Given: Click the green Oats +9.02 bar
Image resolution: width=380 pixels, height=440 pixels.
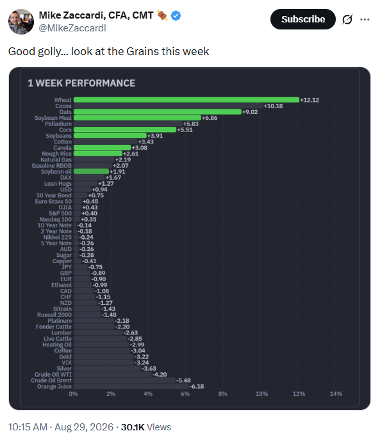Looking at the screenshot, I should coord(157,112).
